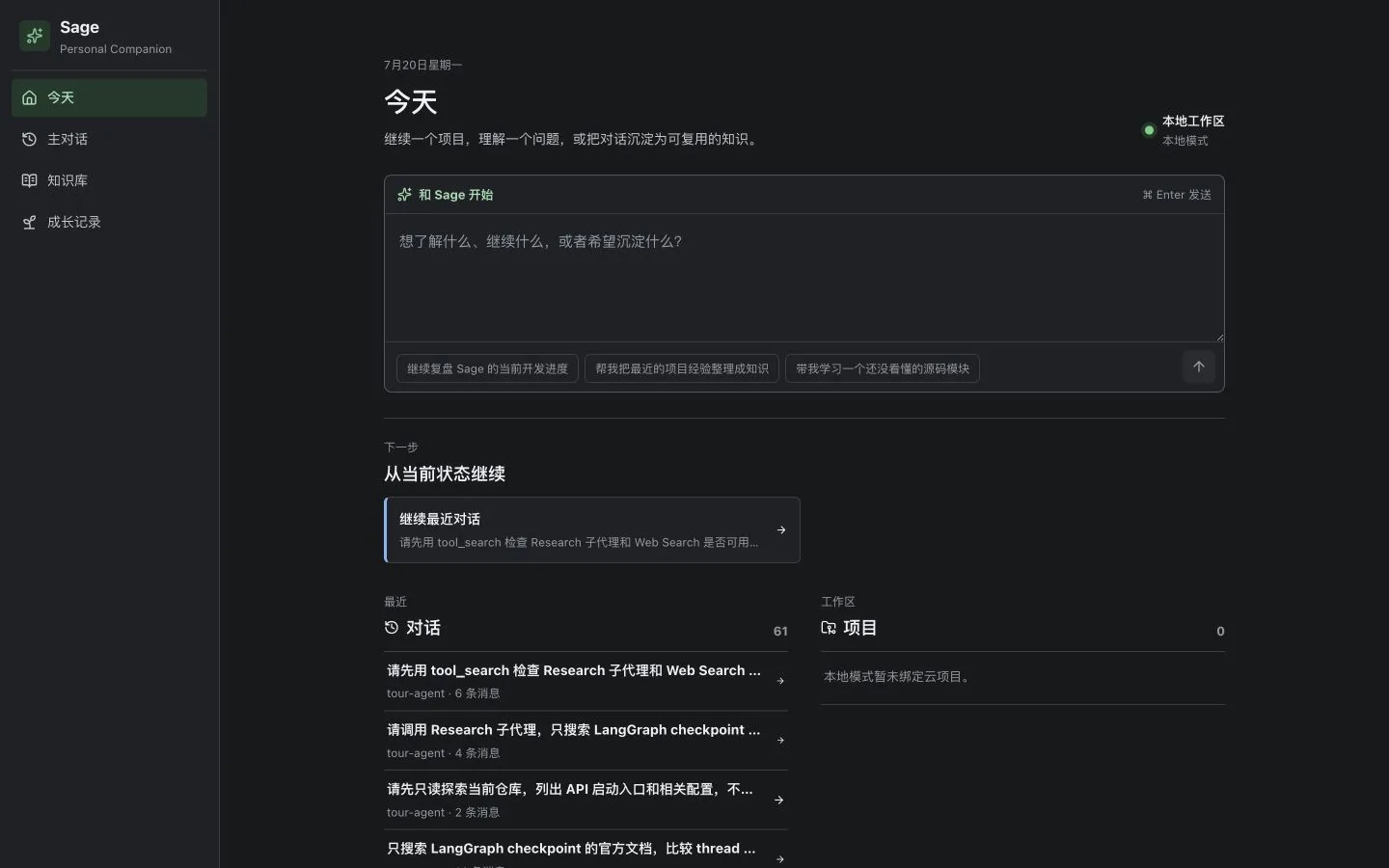Click the send arrow button
The image size is (1389, 868).
point(1199,366)
